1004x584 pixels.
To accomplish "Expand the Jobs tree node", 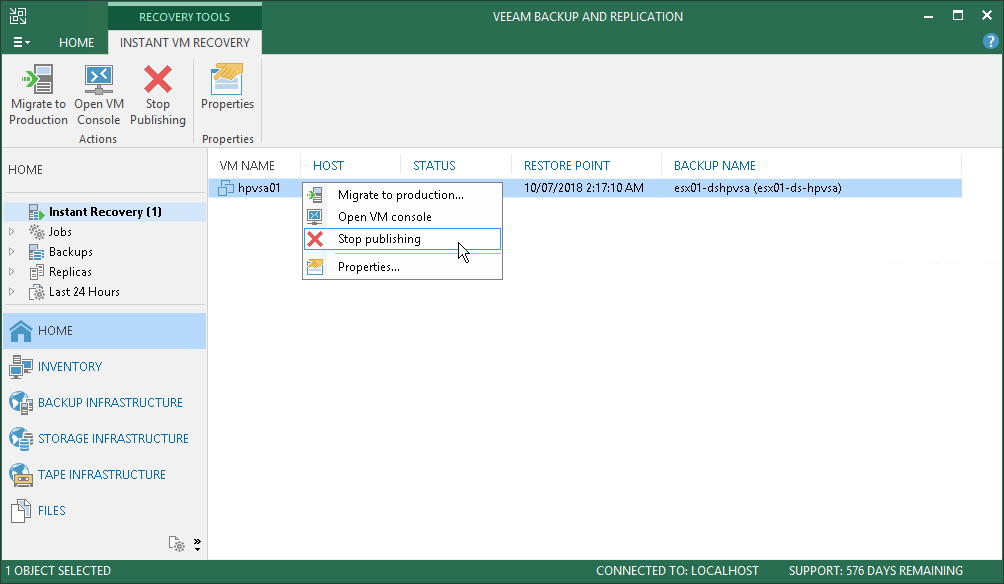I will coord(12,232).
